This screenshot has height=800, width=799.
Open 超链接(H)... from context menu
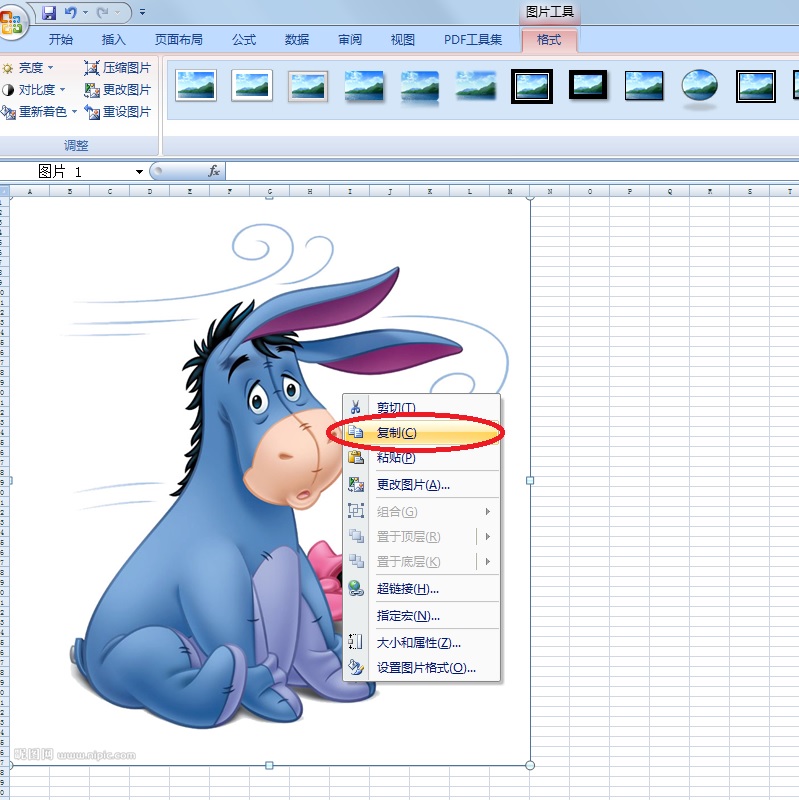coord(407,589)
